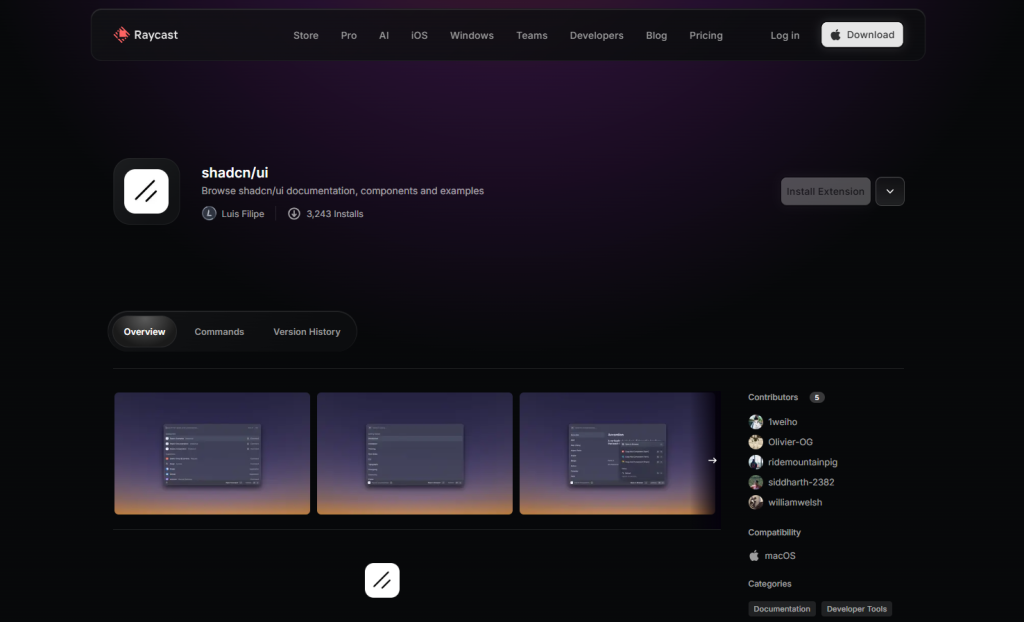Click the Install Extension button
Viewport: 1024px width, 622px height.
click(825, 191)
